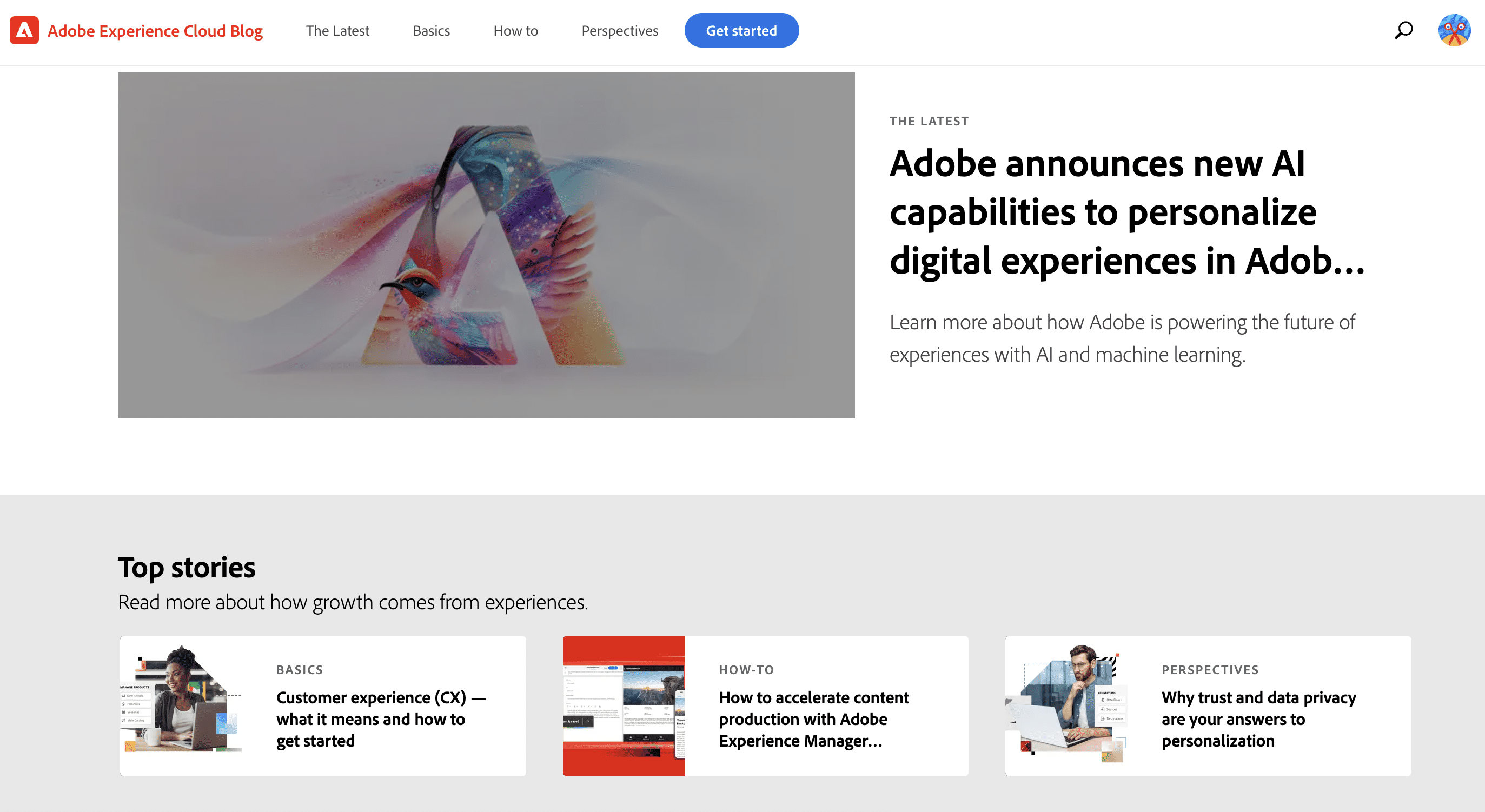Open the How to navigation menu item
Image resolution: width=1485 pixels, height=812 pixels.
(x=516, y=30)
